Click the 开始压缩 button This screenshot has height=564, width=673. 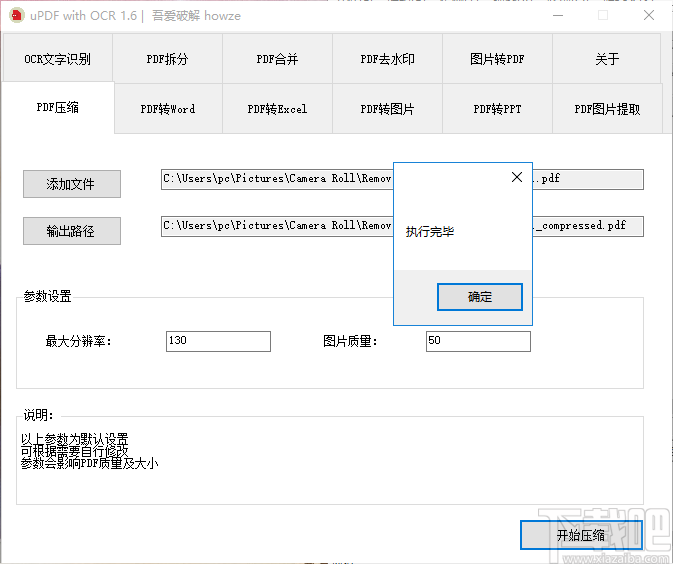[581, 535]
